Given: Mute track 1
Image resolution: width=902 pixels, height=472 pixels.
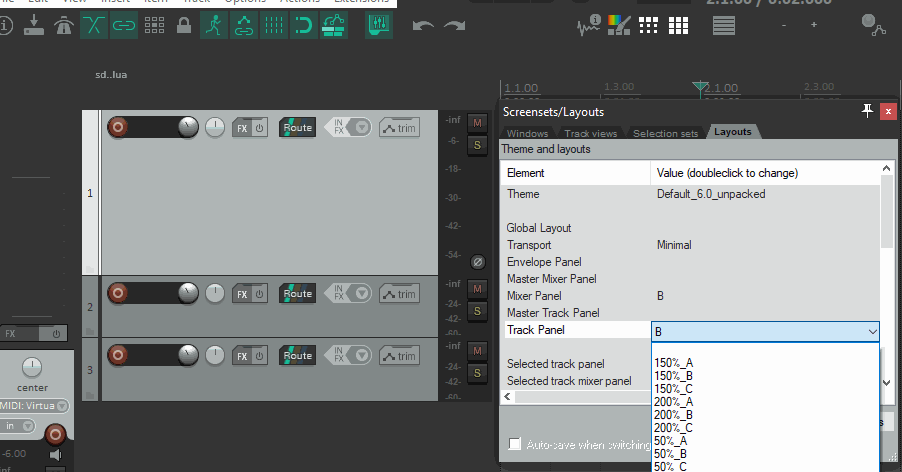Looking at the screenshot, I should click(x=477, y=122).
